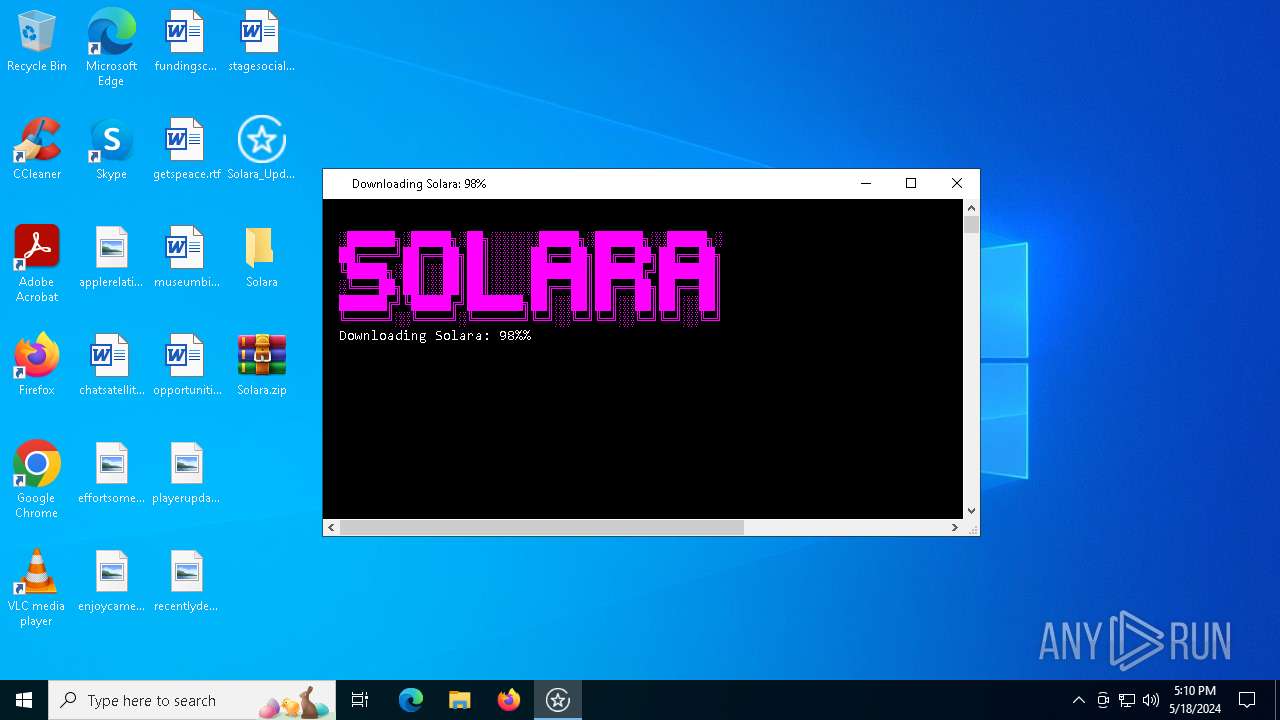Select the Solara.zip archive icon
Viewport: 1280px width, 720px height.
(261, 366)
